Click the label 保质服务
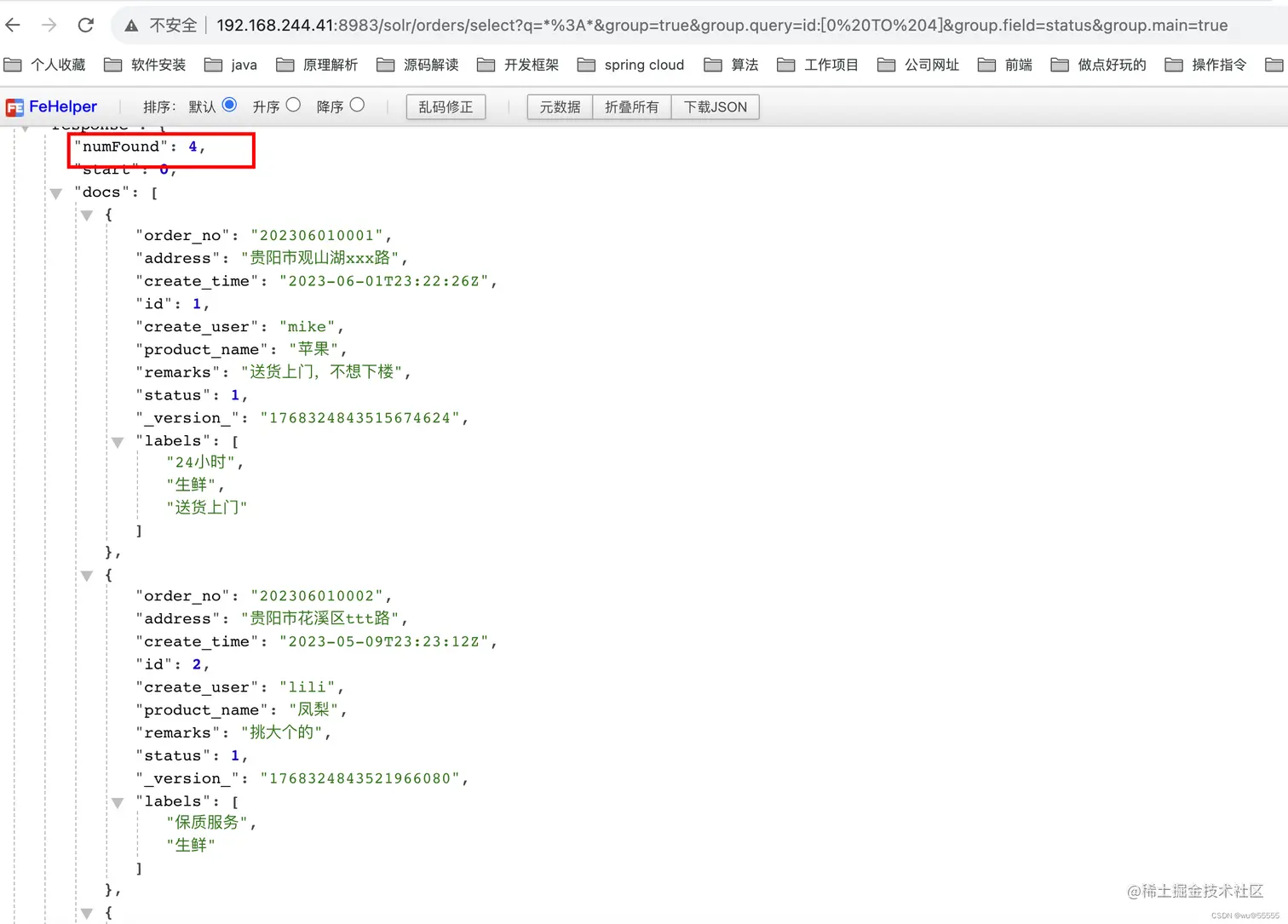 (x=207, y=823)
